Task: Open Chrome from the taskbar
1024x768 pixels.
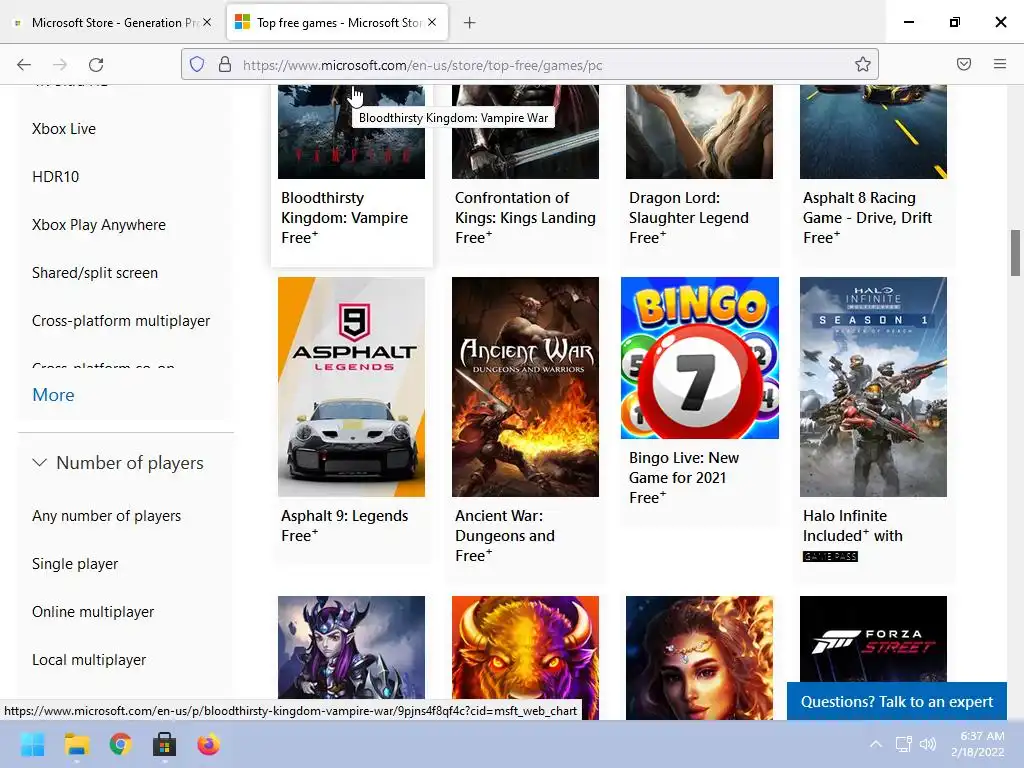Action: tap(120, 744)
